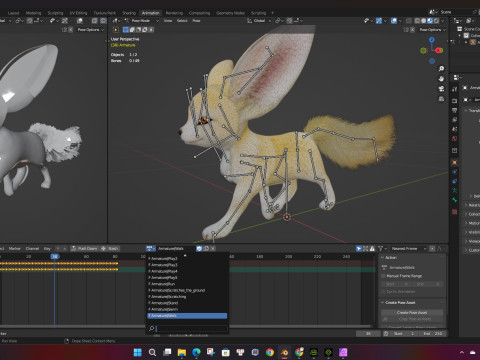Switch to the Rendering workspace tab
Image resolution: width=480 pixels, height=360 pixels.
click(174, 13)
